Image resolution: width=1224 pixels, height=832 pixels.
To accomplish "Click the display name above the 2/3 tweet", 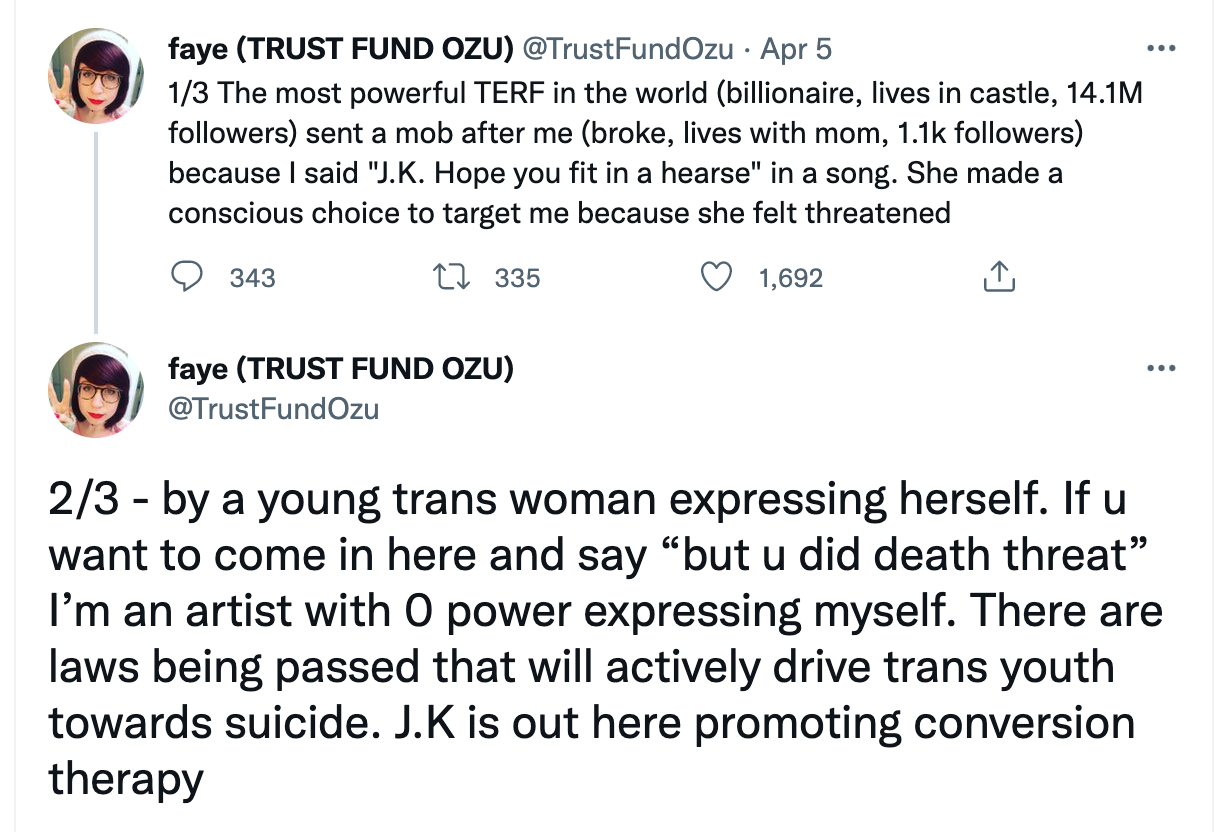I will point(341,369).
